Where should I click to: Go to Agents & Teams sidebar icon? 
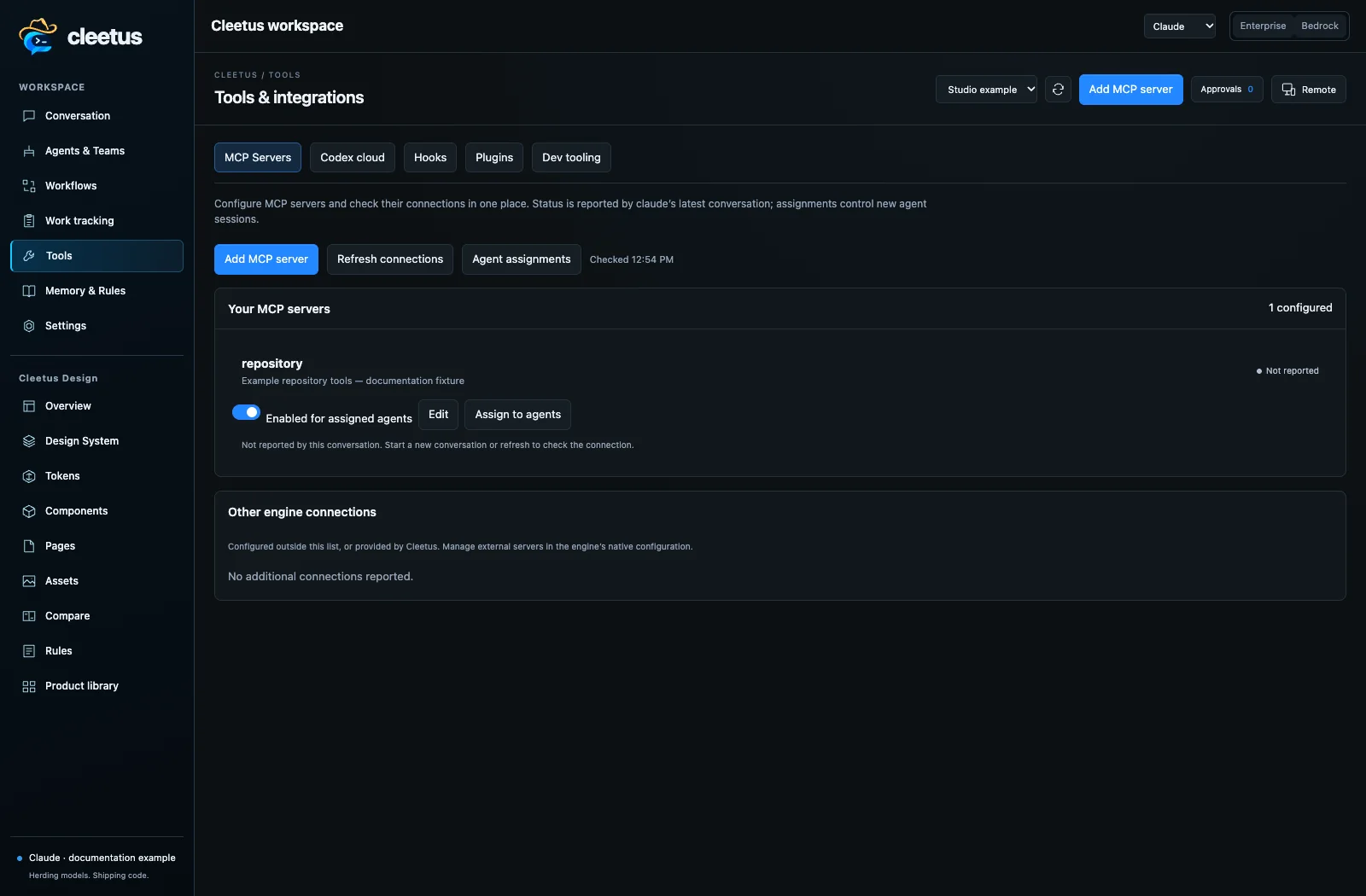pos(29,151)
